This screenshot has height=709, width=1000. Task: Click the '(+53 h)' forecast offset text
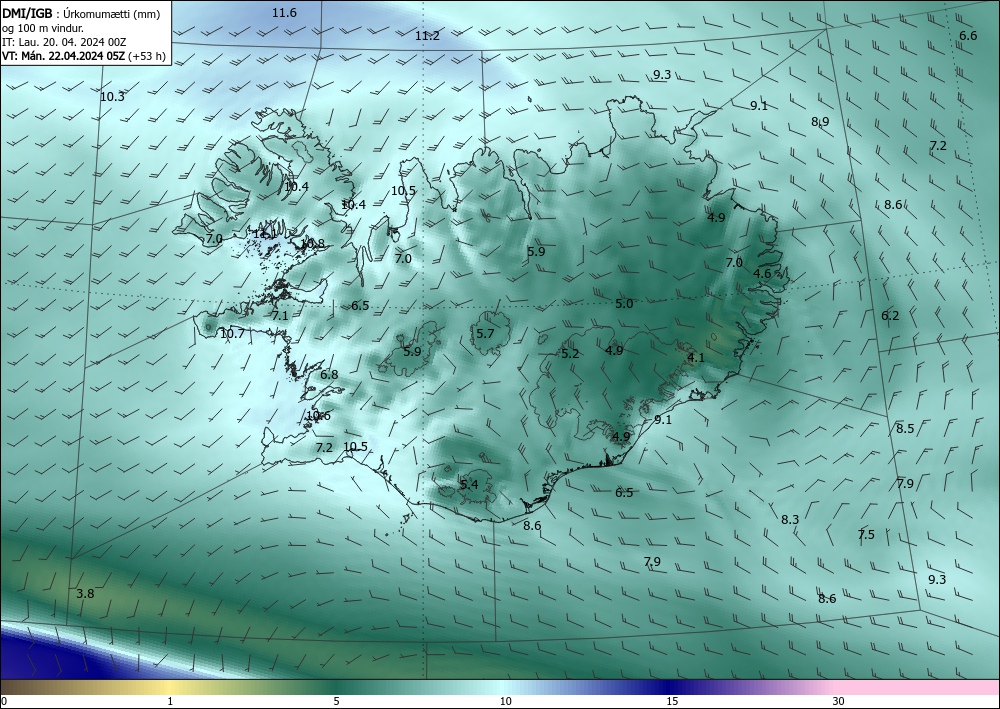tap(147, 56)
